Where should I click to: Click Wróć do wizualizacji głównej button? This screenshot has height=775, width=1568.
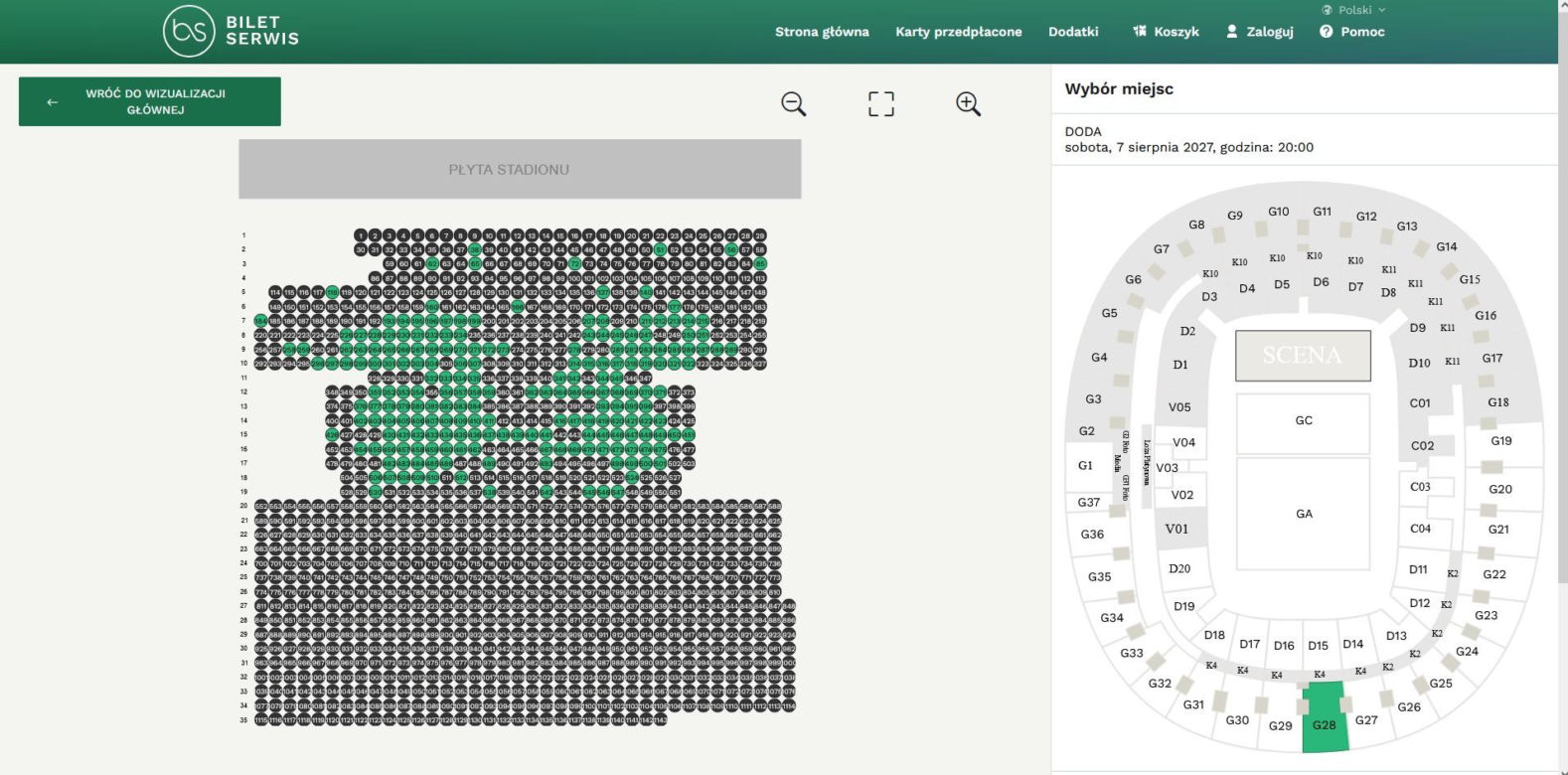[x=150, y=101]
